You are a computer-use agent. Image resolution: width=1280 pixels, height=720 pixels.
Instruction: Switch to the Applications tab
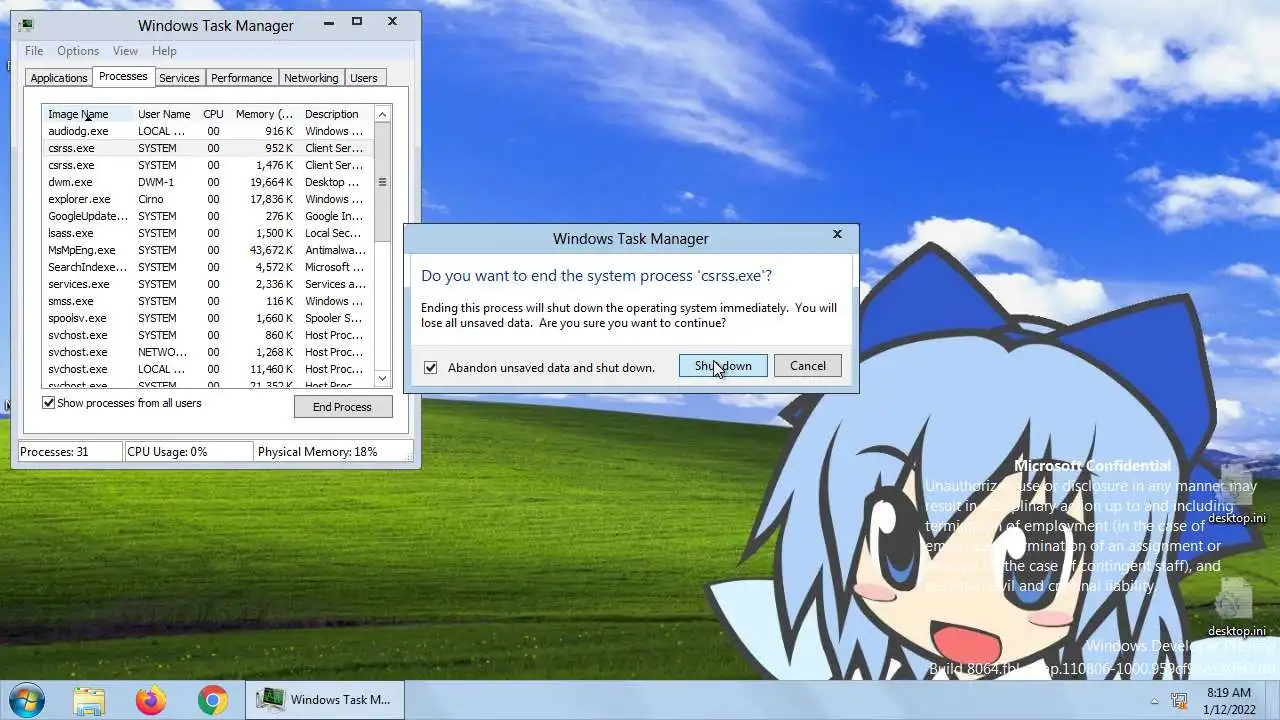pyautogui.click(x=59, y=78)
